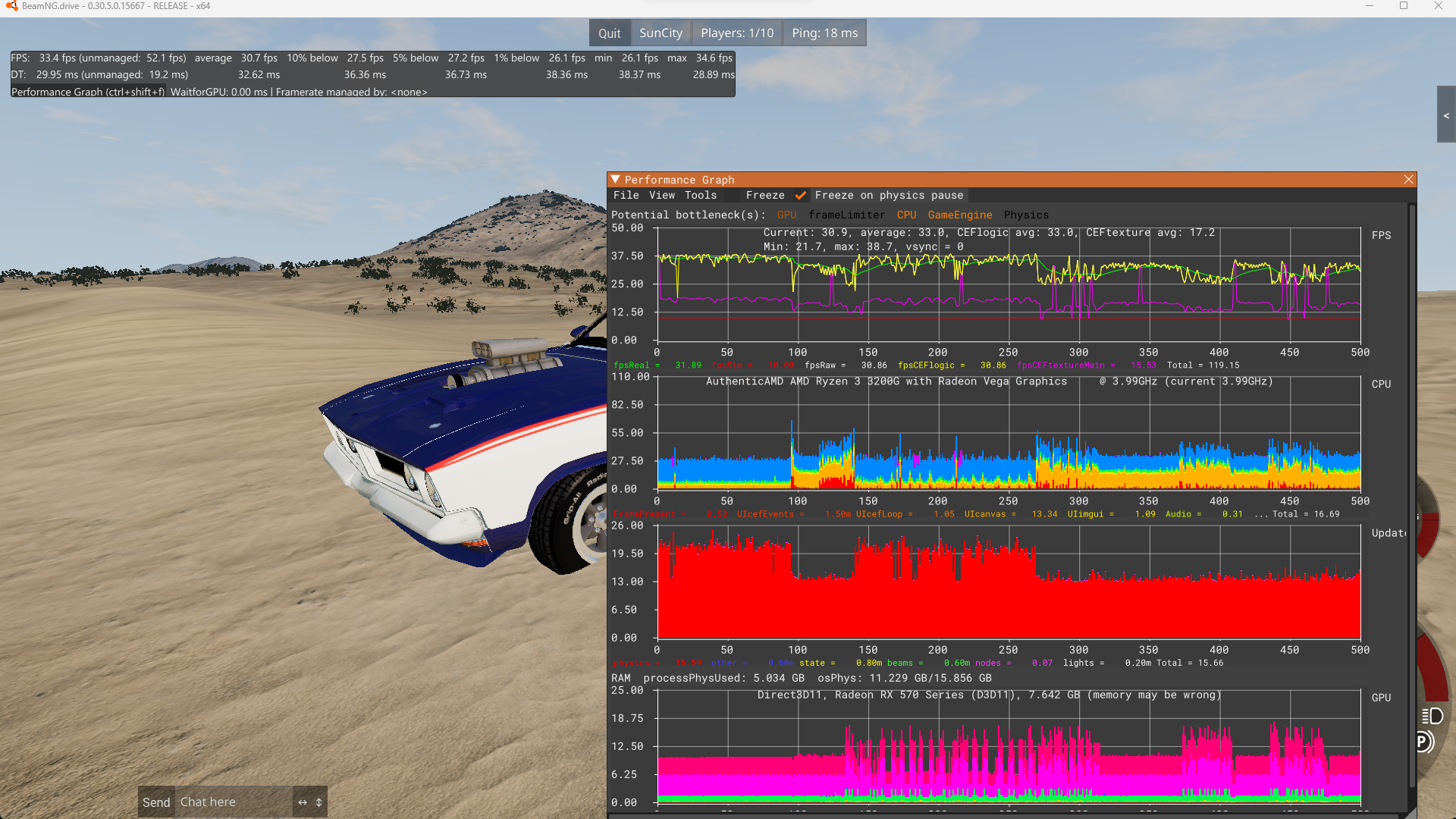Enable the Freeze option
Screen dimensions: 1456x819
click(x=765, y=196)
